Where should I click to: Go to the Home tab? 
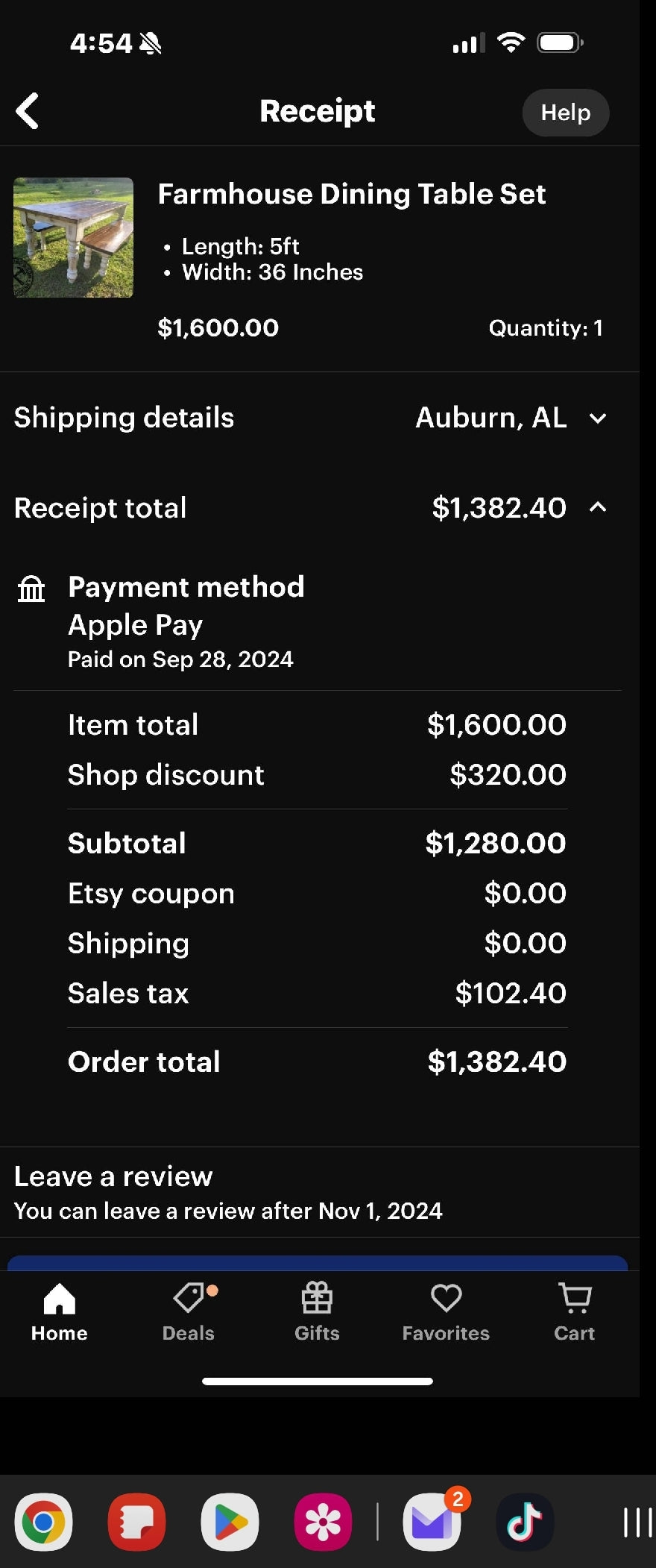60,1312
